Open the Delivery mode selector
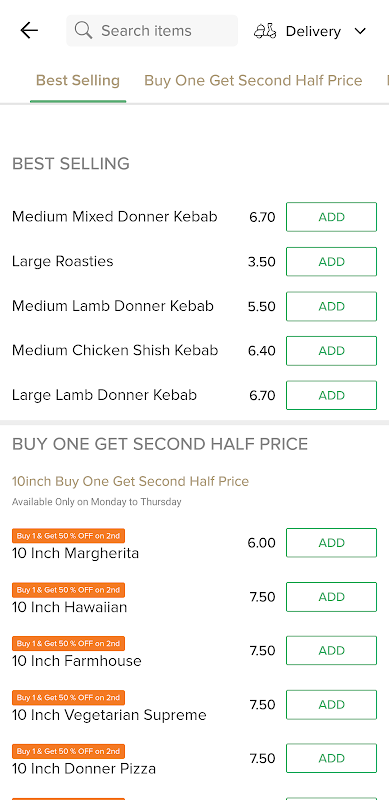Viewport: 389px width, 800px height. click(x=310, y=31)
